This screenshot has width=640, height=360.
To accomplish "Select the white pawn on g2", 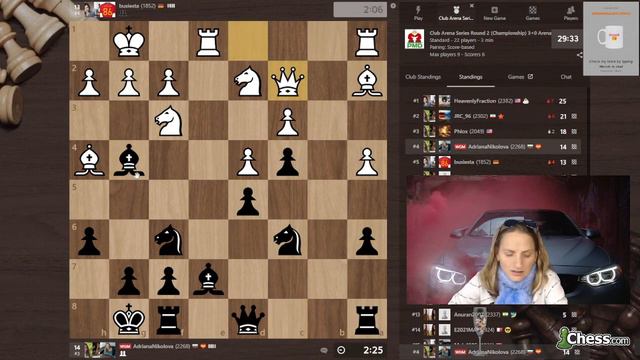I will (x=129, y=81).
